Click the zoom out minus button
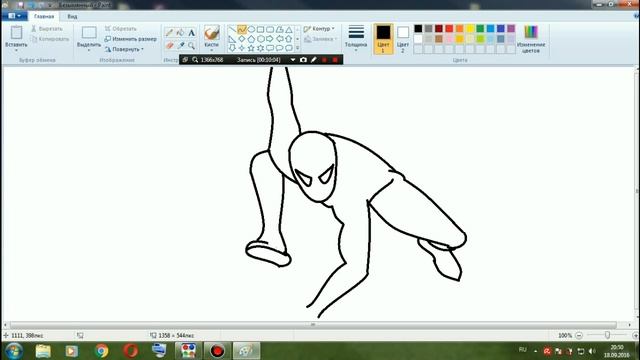This screenshot has width=640, height=360. coord(578,336)
